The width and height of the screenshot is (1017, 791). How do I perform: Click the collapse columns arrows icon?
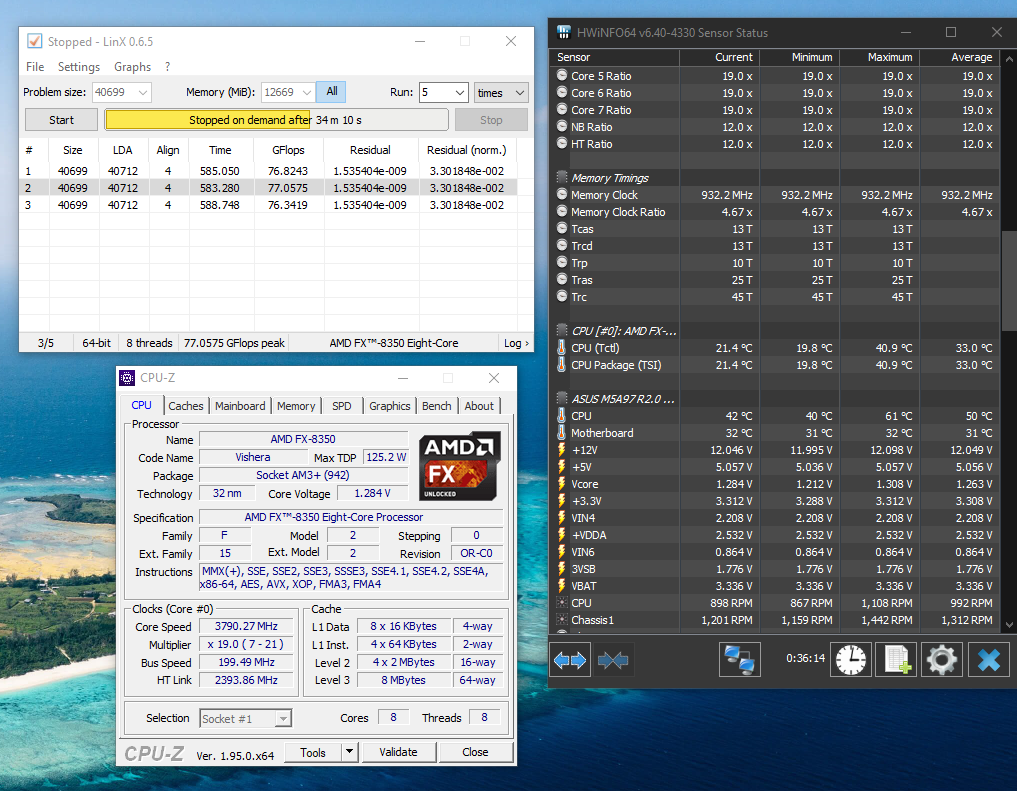pyautogui.click(x=613, y=660)
